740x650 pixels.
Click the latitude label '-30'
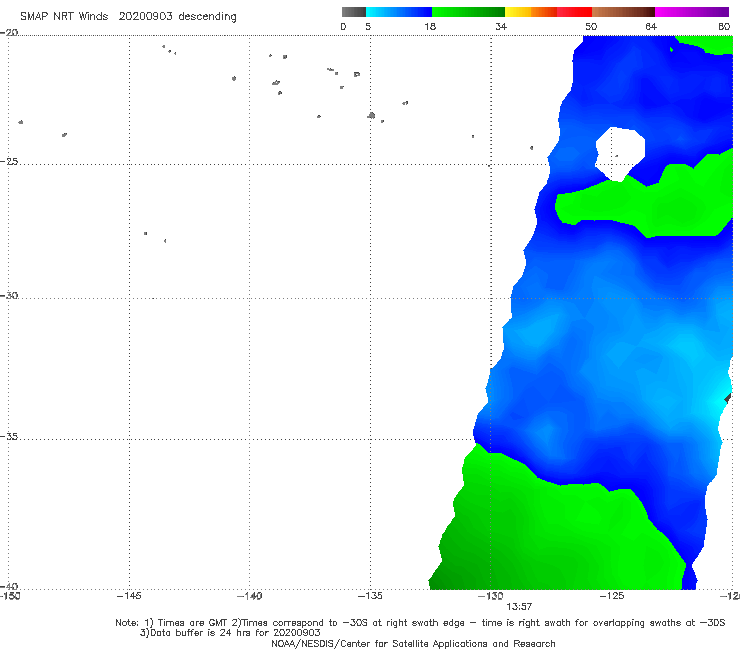click(x=9, y=295)
